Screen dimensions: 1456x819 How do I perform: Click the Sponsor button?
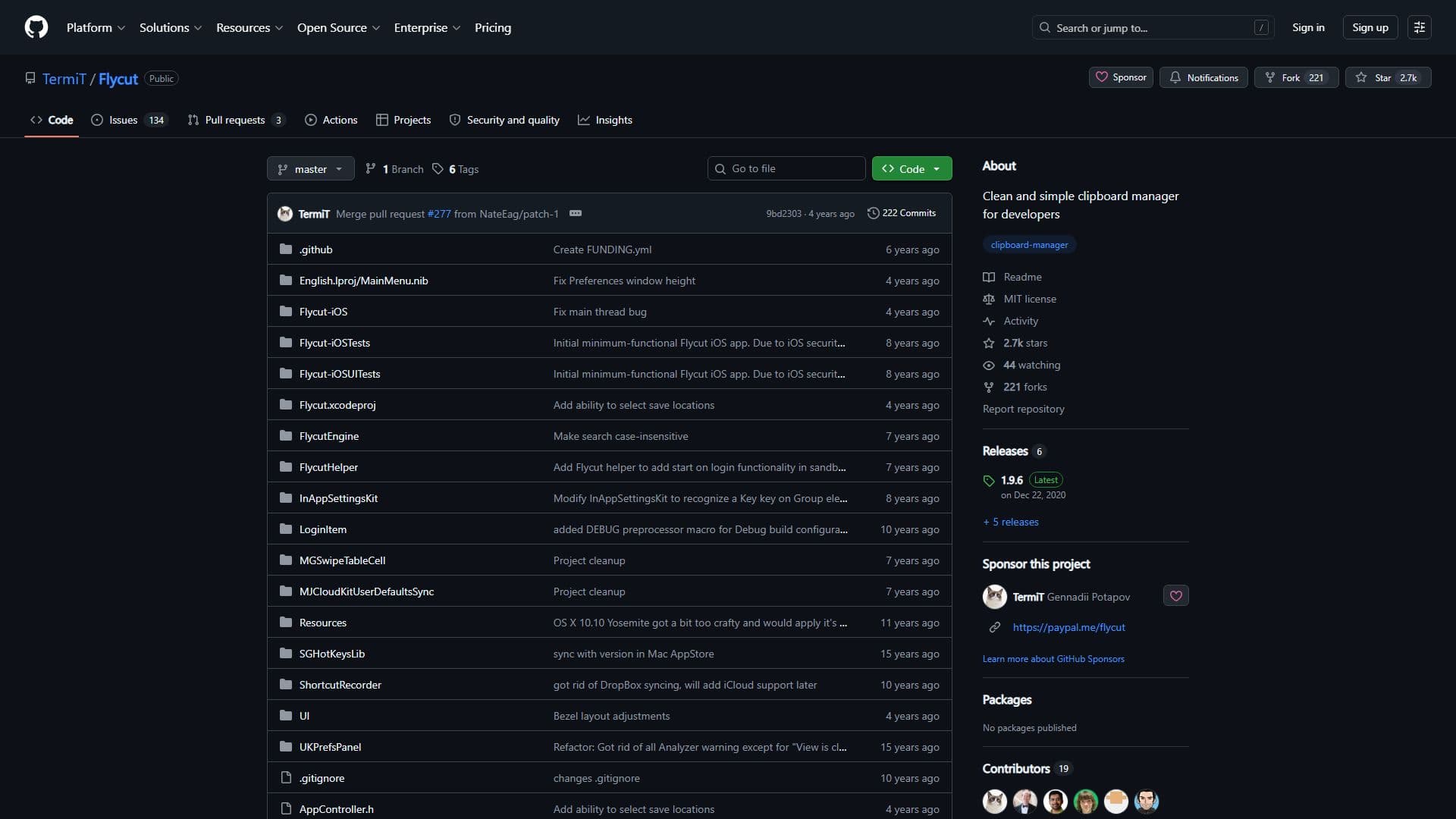1121,77
